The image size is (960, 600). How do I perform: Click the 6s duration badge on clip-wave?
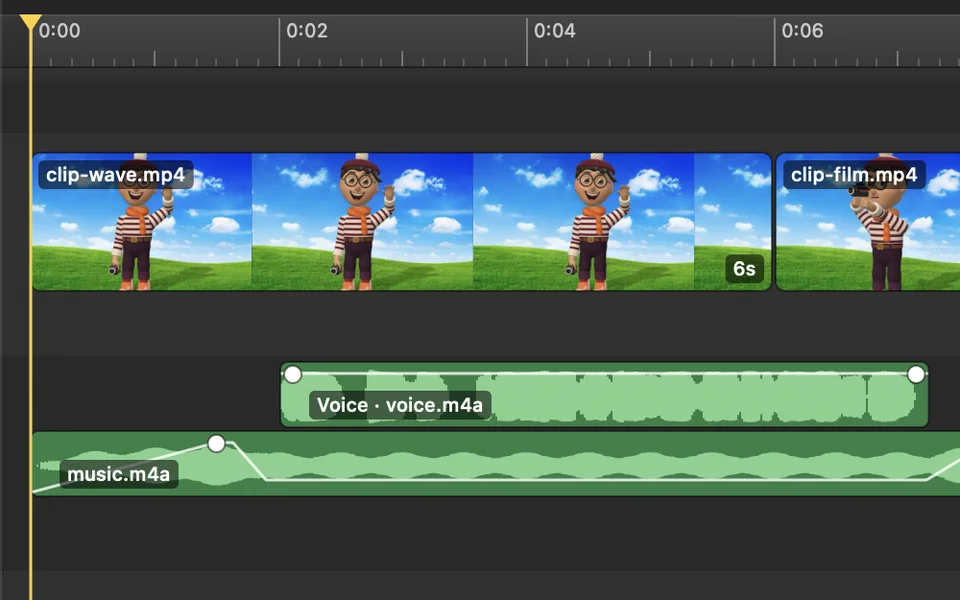(x=744, y=269)
